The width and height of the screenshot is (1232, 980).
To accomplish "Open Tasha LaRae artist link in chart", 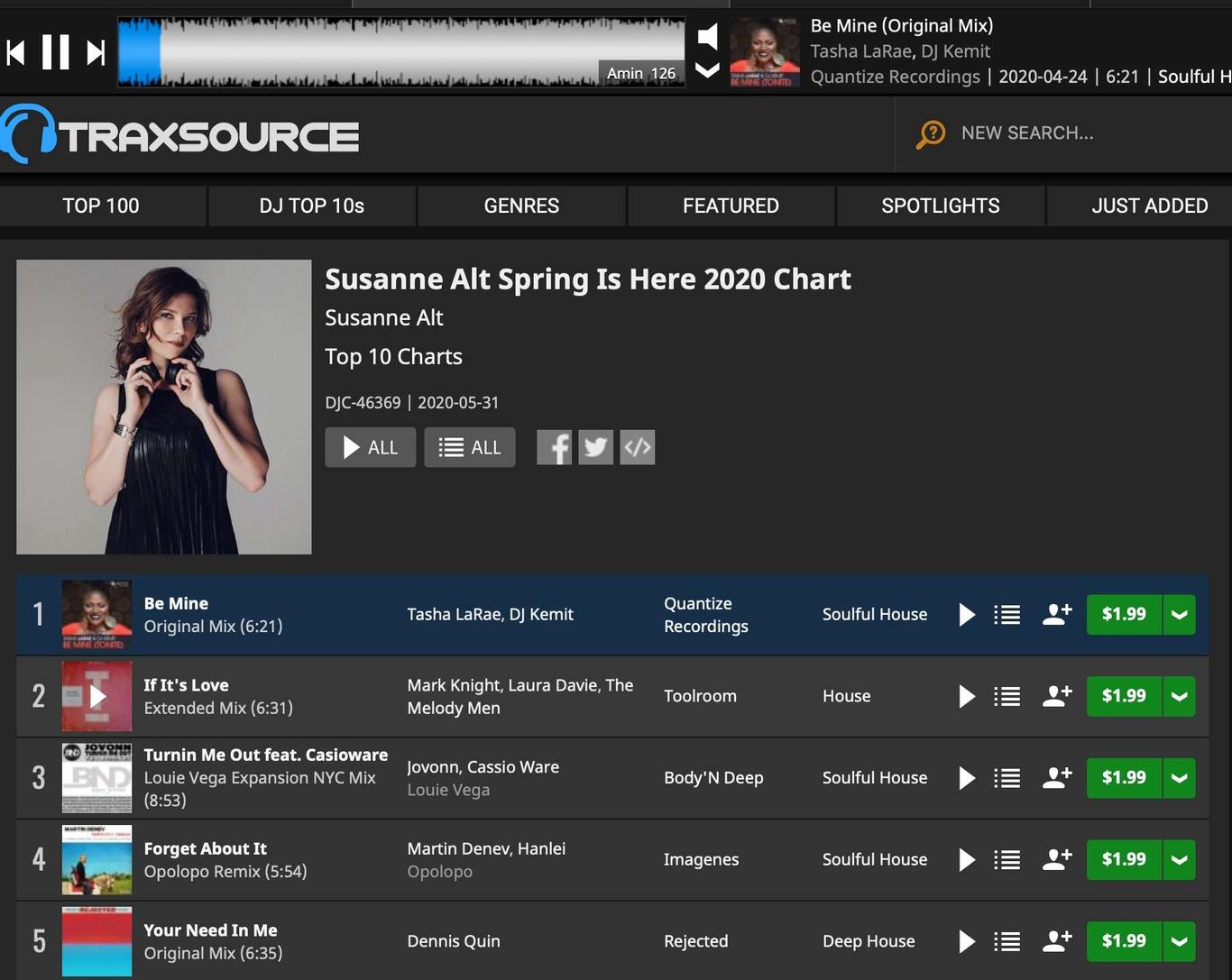I will coord(454,615).
